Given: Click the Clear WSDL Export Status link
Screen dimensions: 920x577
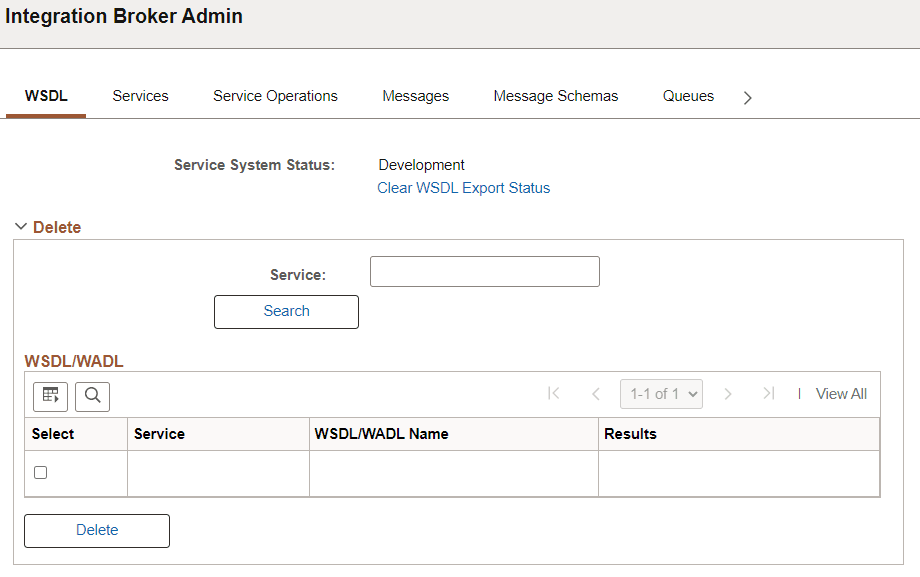Looking at the screenshot, I should 463,187.
